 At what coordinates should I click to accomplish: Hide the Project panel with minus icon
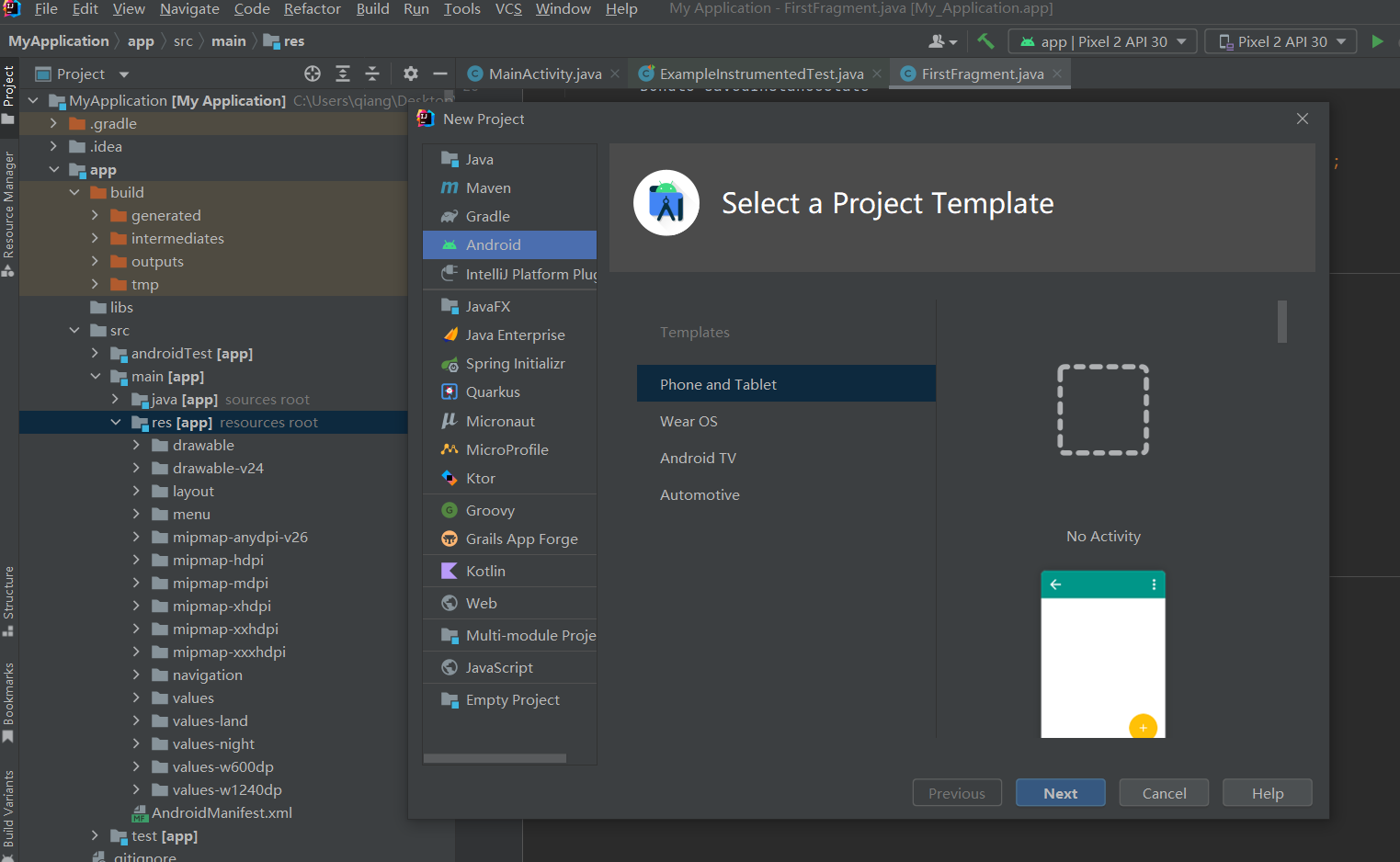coord(440,74)
